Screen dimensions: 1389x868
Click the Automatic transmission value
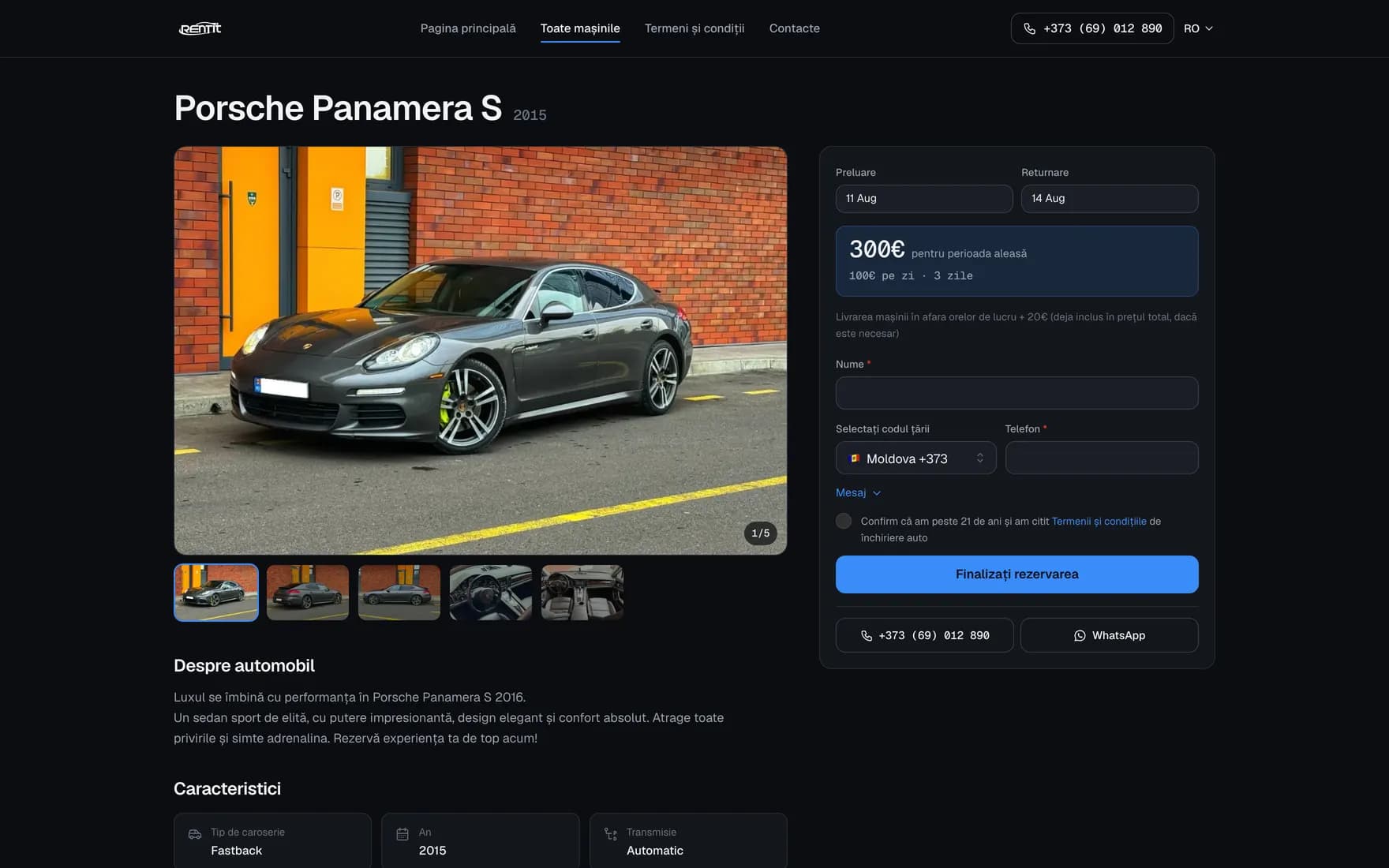[x=655, y=851]
